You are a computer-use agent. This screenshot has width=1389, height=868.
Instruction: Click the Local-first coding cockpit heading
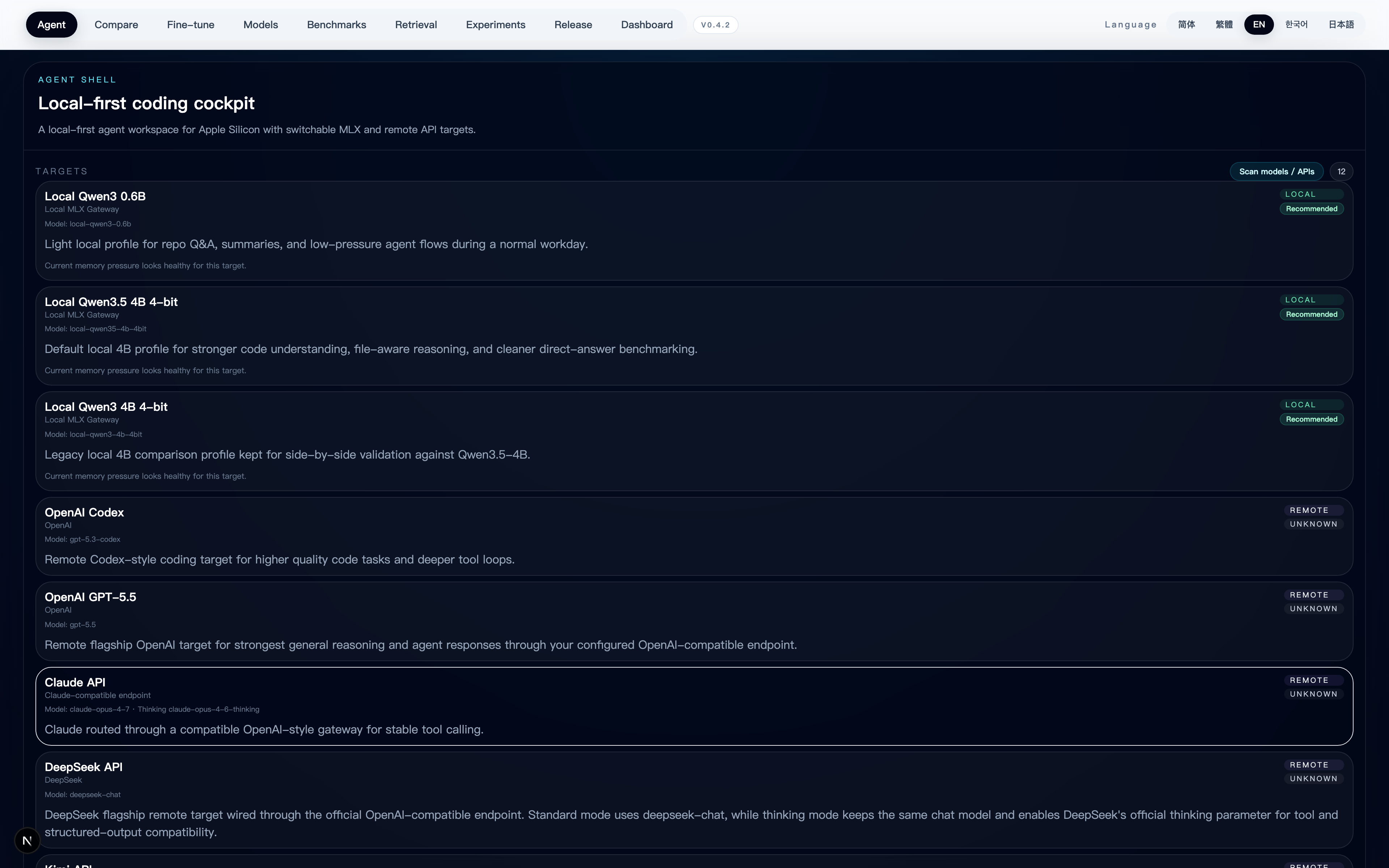(x=146, y=103)
